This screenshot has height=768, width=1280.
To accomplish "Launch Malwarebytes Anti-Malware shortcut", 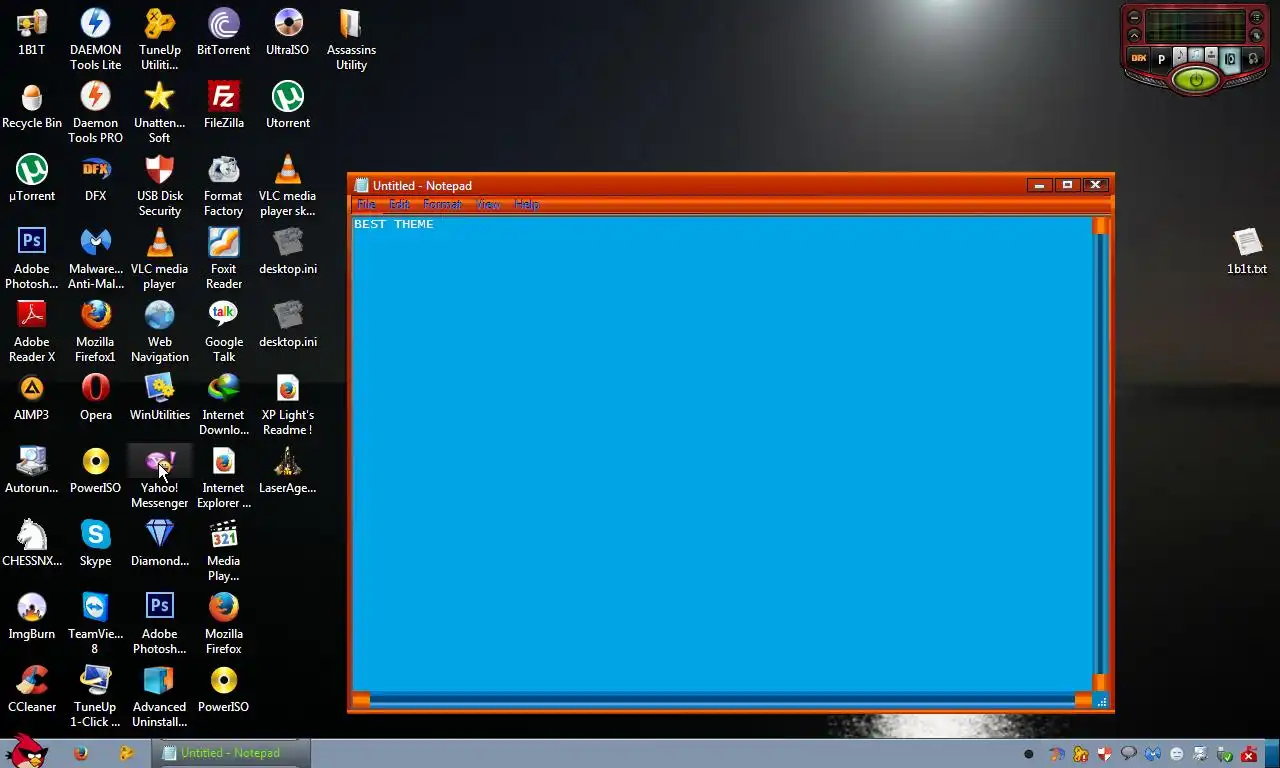I will point(96,258).
